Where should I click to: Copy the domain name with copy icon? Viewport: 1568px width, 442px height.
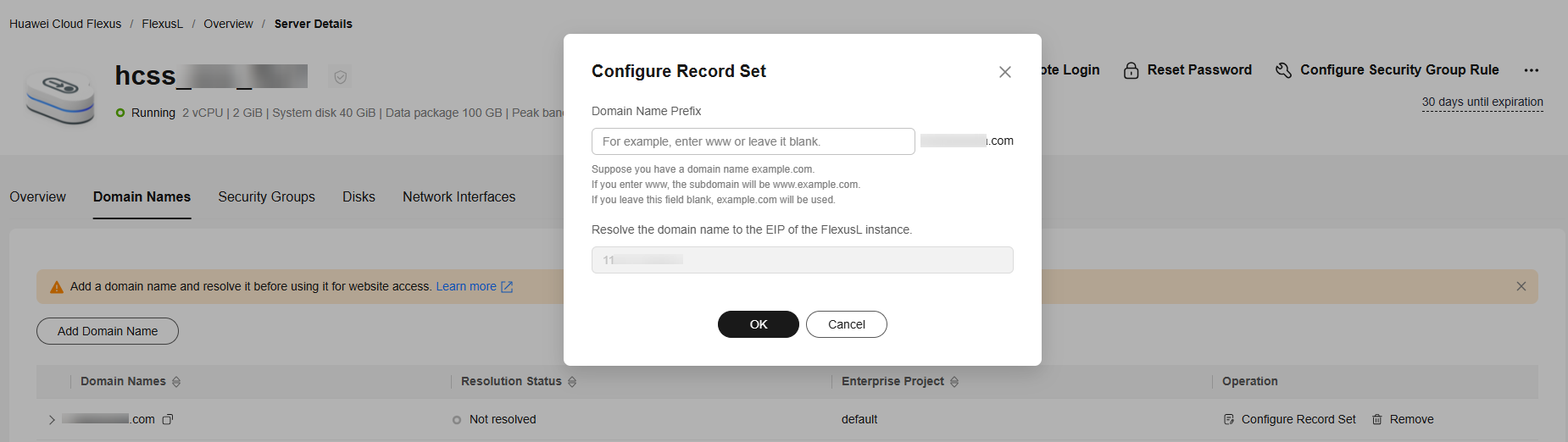click(168, 419)
